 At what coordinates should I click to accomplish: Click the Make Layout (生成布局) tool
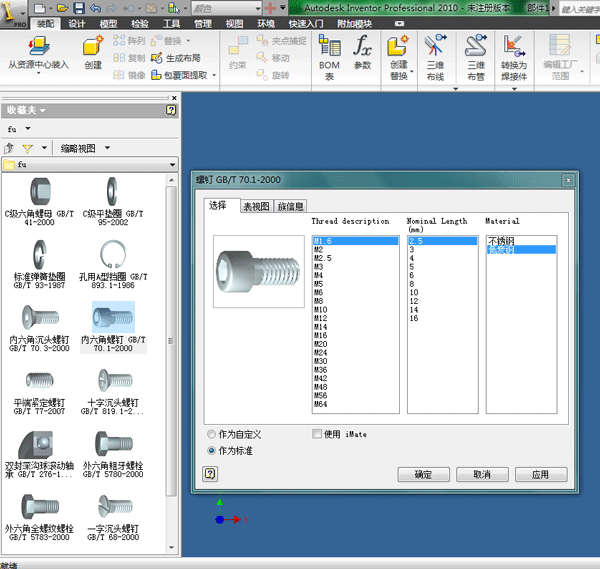(x=176, y=58)
